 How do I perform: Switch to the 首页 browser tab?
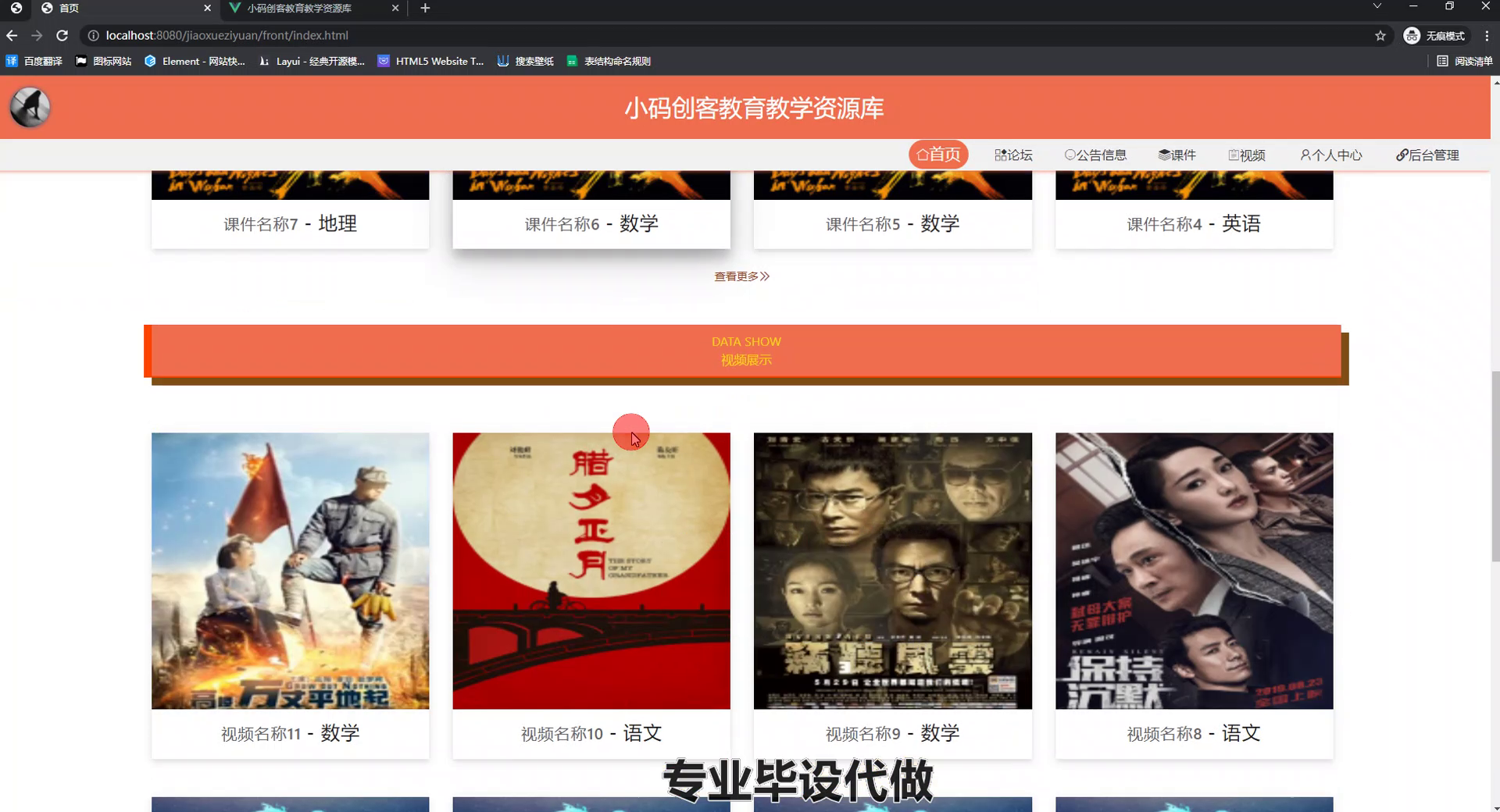point(125,8)
